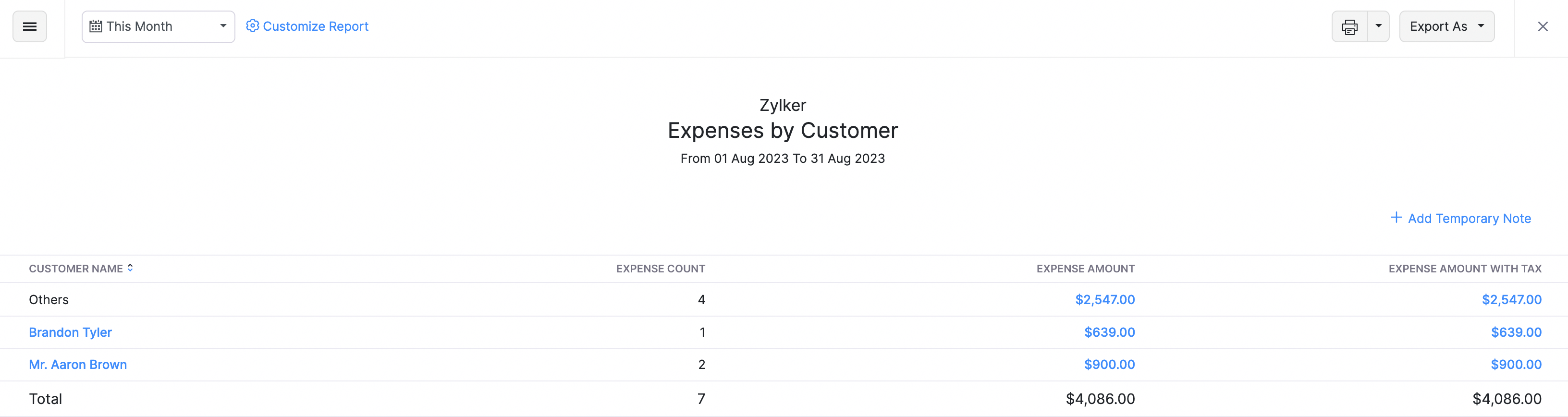Click $900.00 expense amount for Mr. Aaron Brown
Image resolution: width=1568 pixels, height=417 pixels.
[1109, 364]
